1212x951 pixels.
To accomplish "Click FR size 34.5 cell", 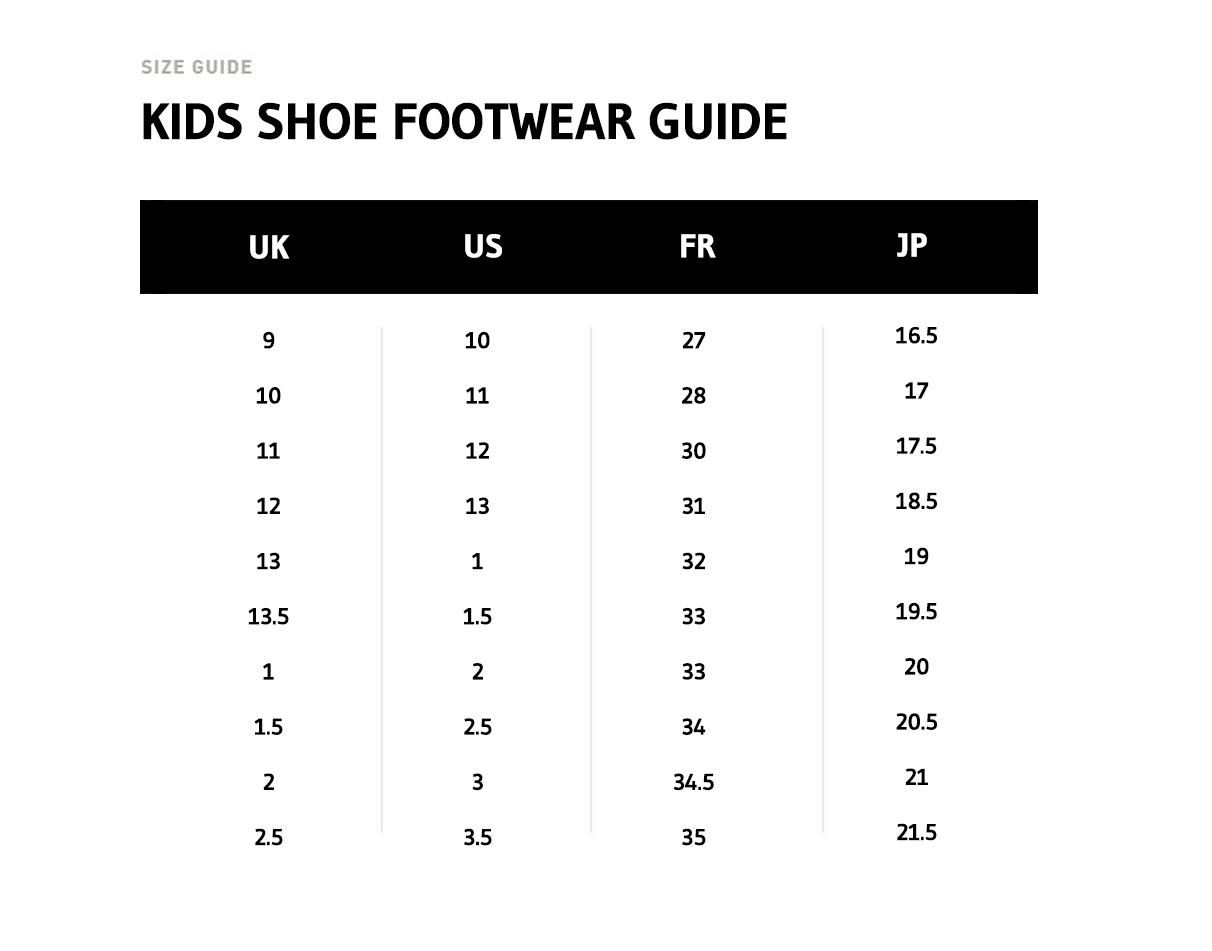I will coord(693,782).
